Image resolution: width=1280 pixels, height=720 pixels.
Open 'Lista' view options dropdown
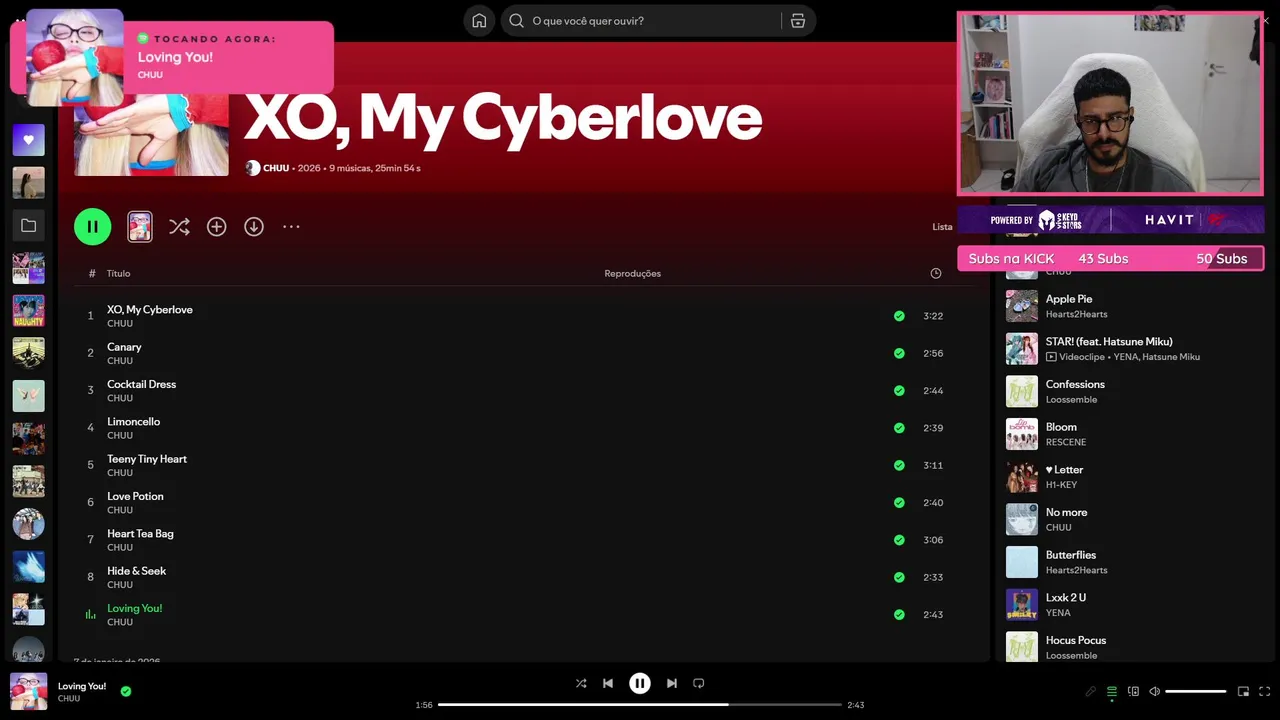(x=943, y=227)
